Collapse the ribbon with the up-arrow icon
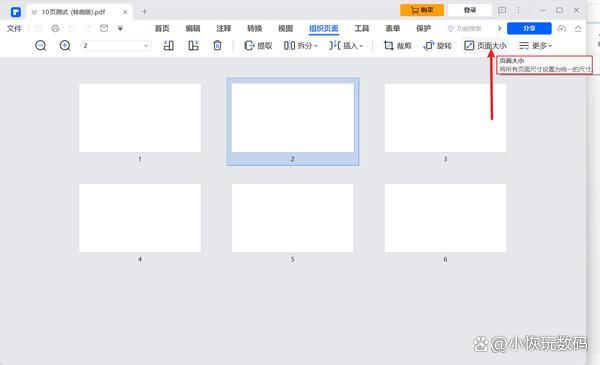Screen dimensions: 600x365 578,28
